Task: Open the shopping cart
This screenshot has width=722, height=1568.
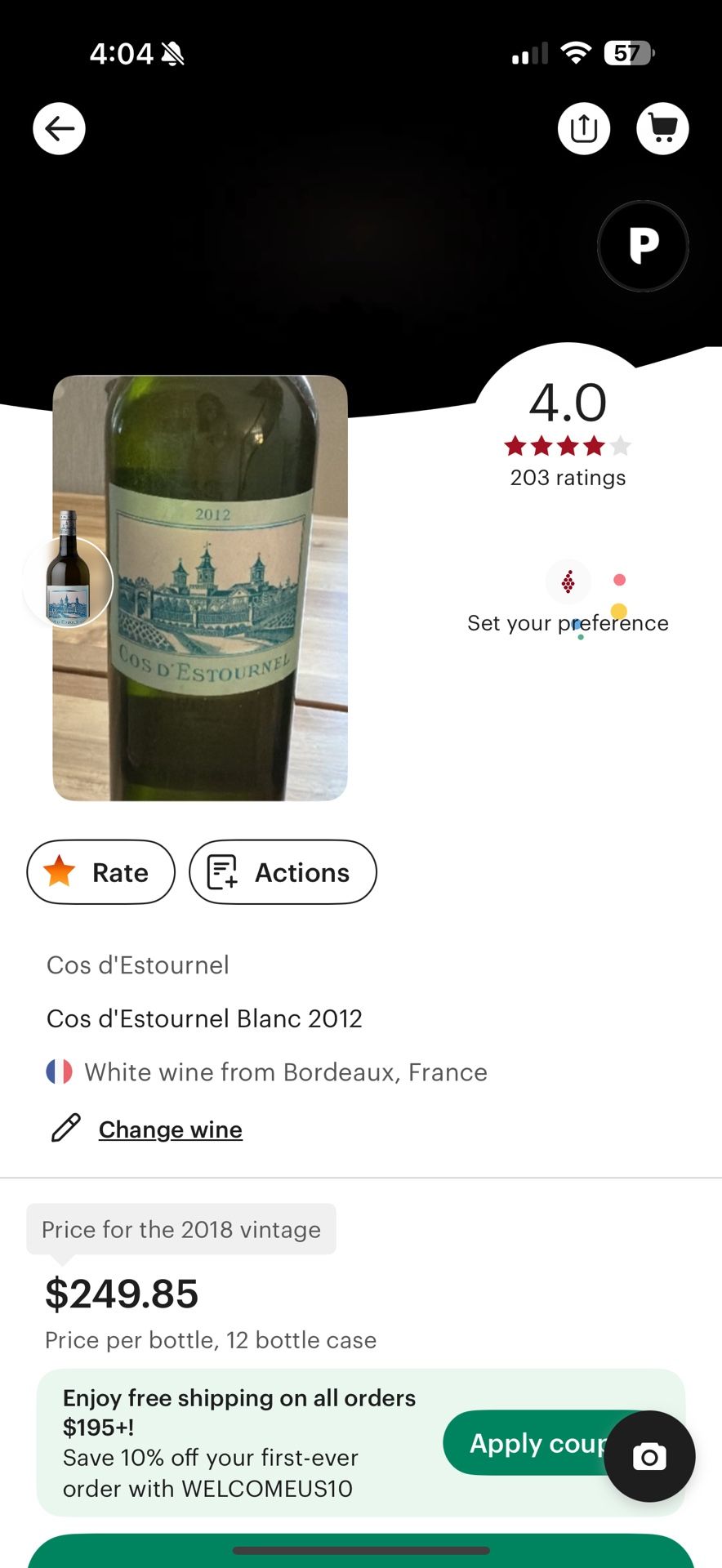Action: tap(662, 129)
